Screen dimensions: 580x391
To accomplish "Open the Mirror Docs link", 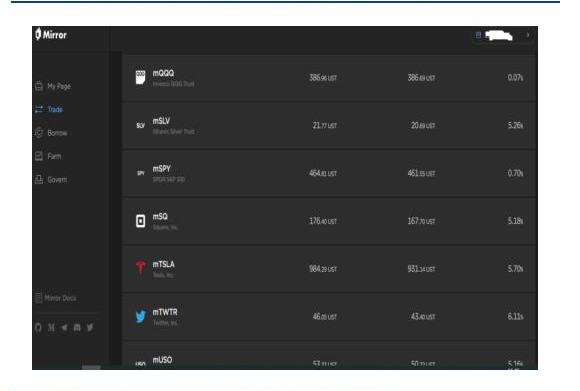I will 55,298.
